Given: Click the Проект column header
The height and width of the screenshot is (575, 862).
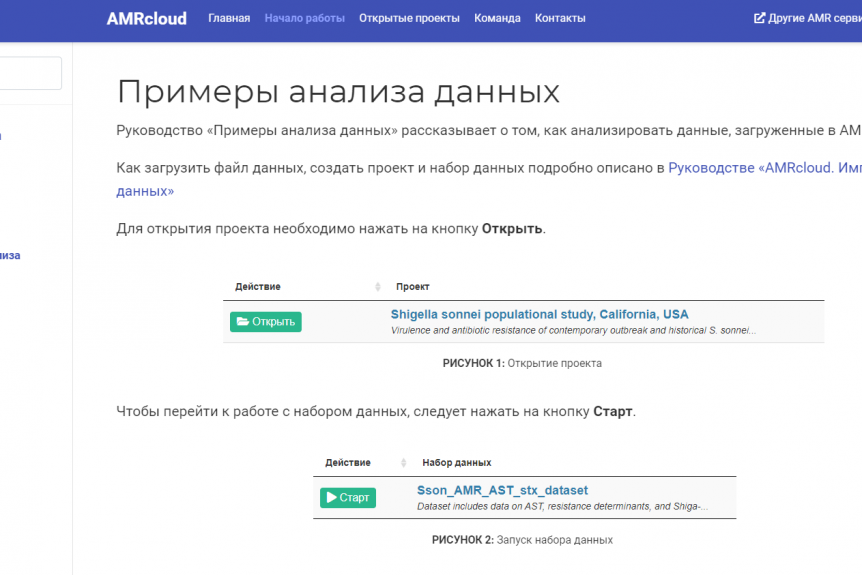Looking at the screenshot, I should click(413, 287).
